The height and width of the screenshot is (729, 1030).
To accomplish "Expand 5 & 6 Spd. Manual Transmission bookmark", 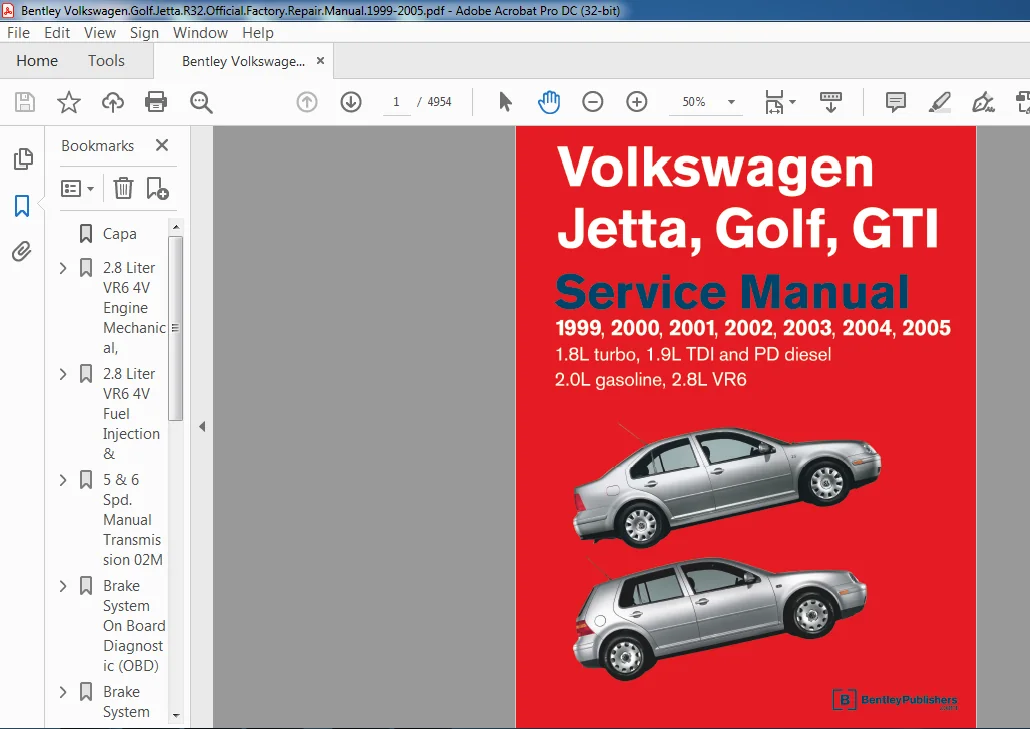I will [x=63, y=480].
